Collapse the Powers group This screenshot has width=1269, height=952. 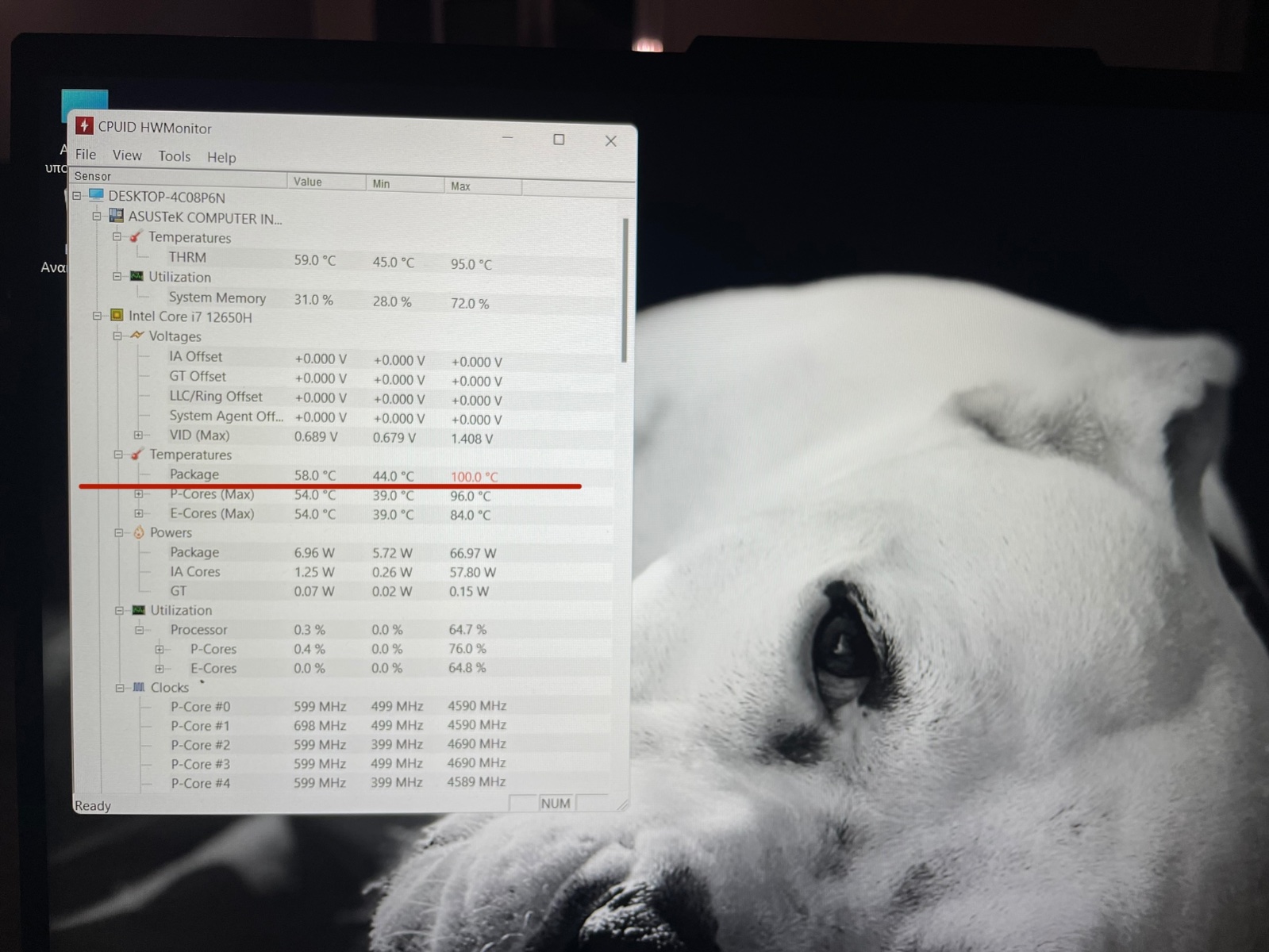[x=118, y=532]
